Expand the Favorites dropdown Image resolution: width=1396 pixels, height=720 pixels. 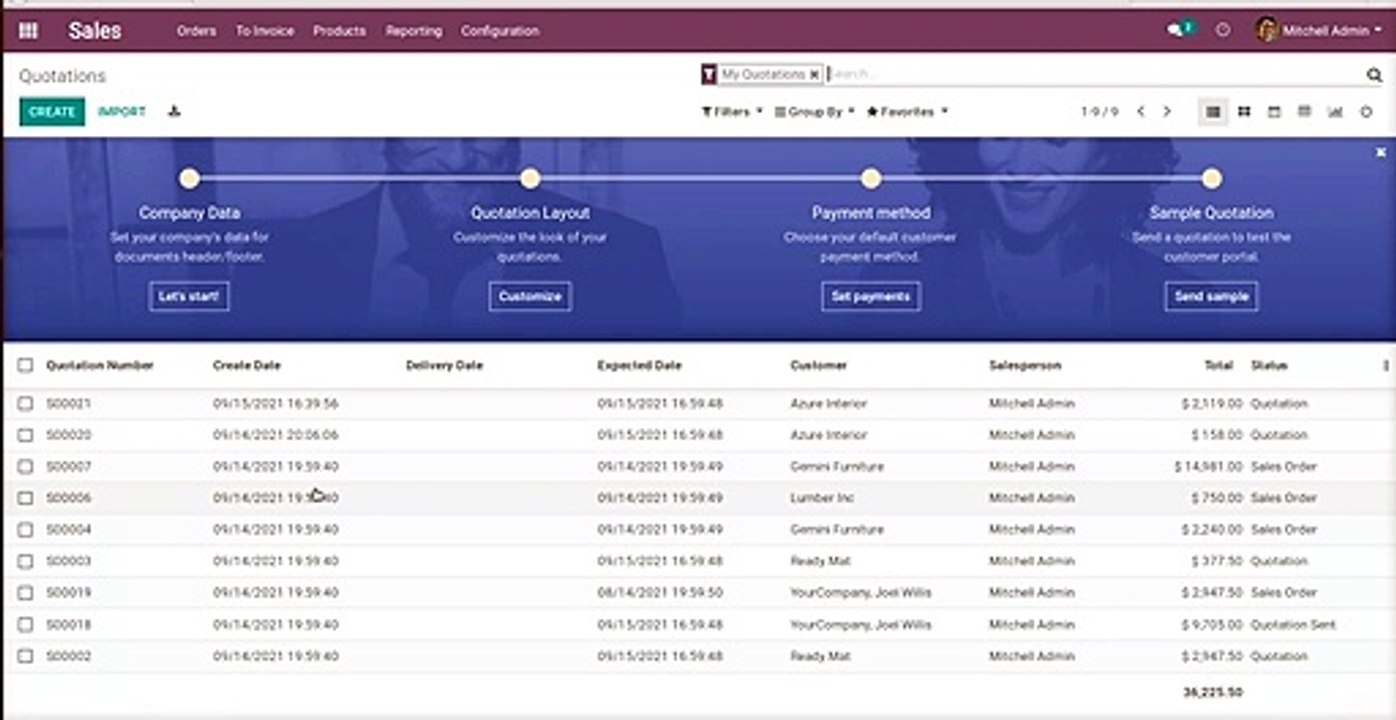[x=907, y=112]
